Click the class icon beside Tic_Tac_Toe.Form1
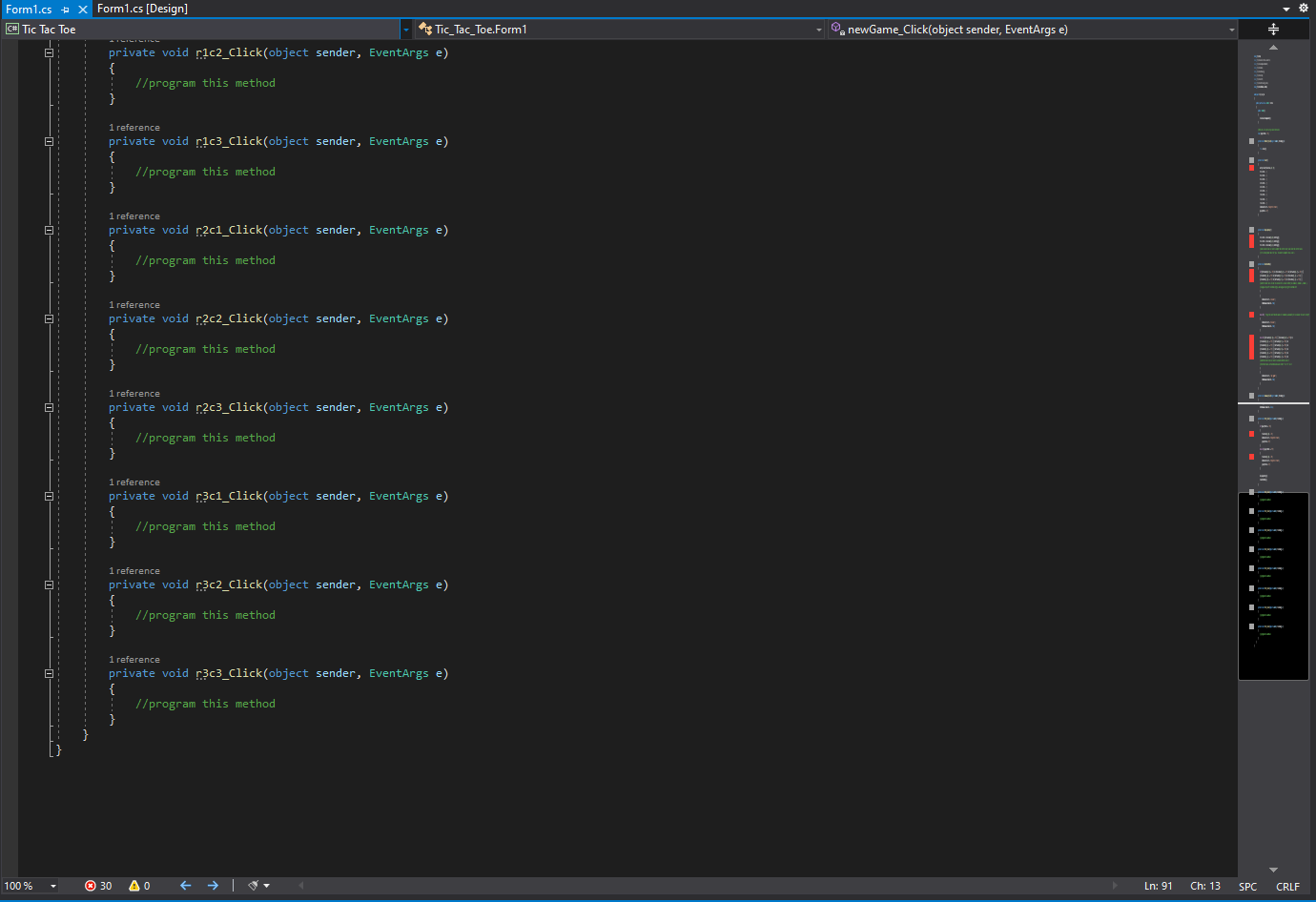The width and height of the screenshot is (1316, 902). pyautogui.click(x=425, y=30)
